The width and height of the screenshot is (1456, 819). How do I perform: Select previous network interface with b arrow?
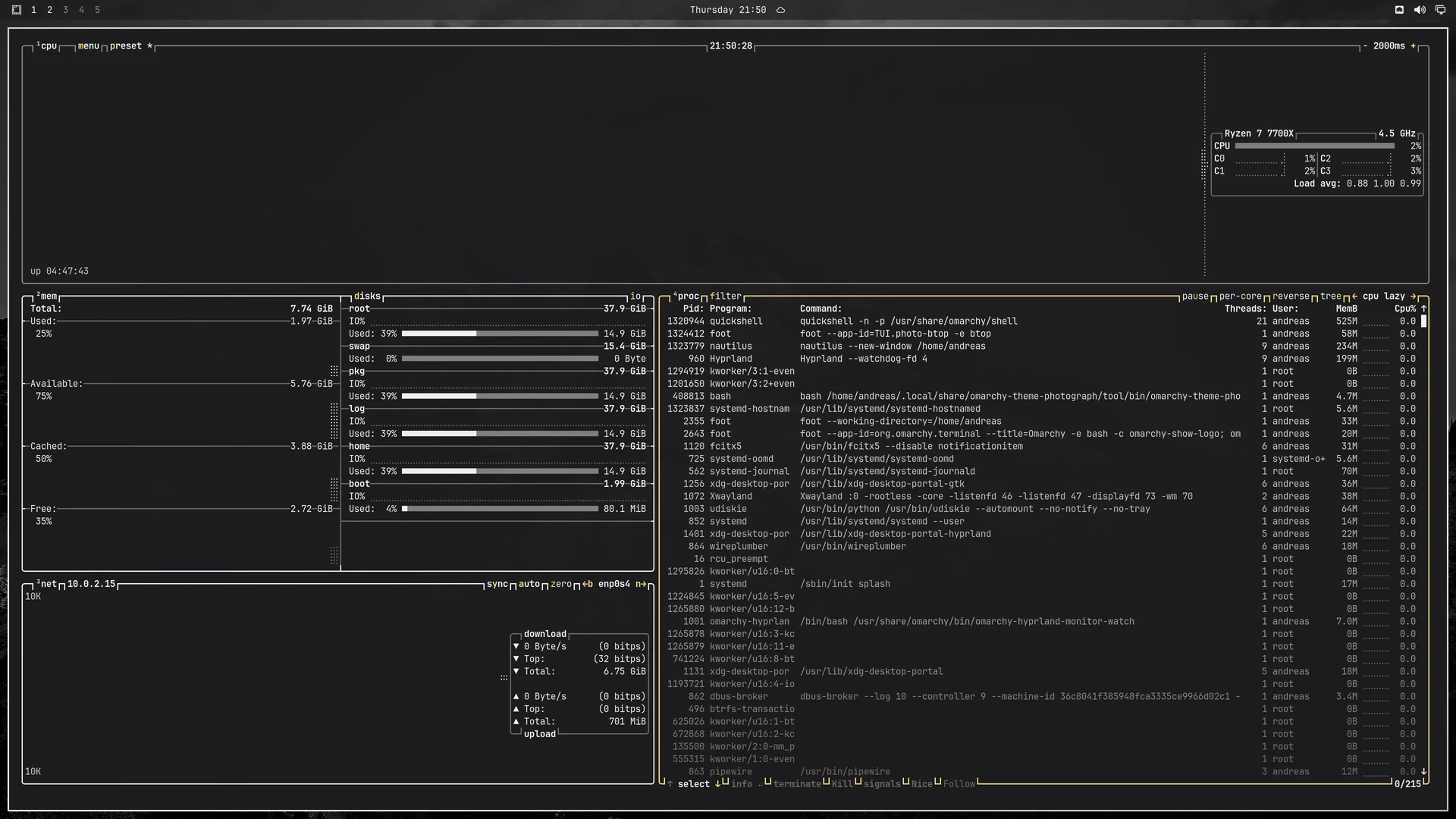(x=588, y=584)
